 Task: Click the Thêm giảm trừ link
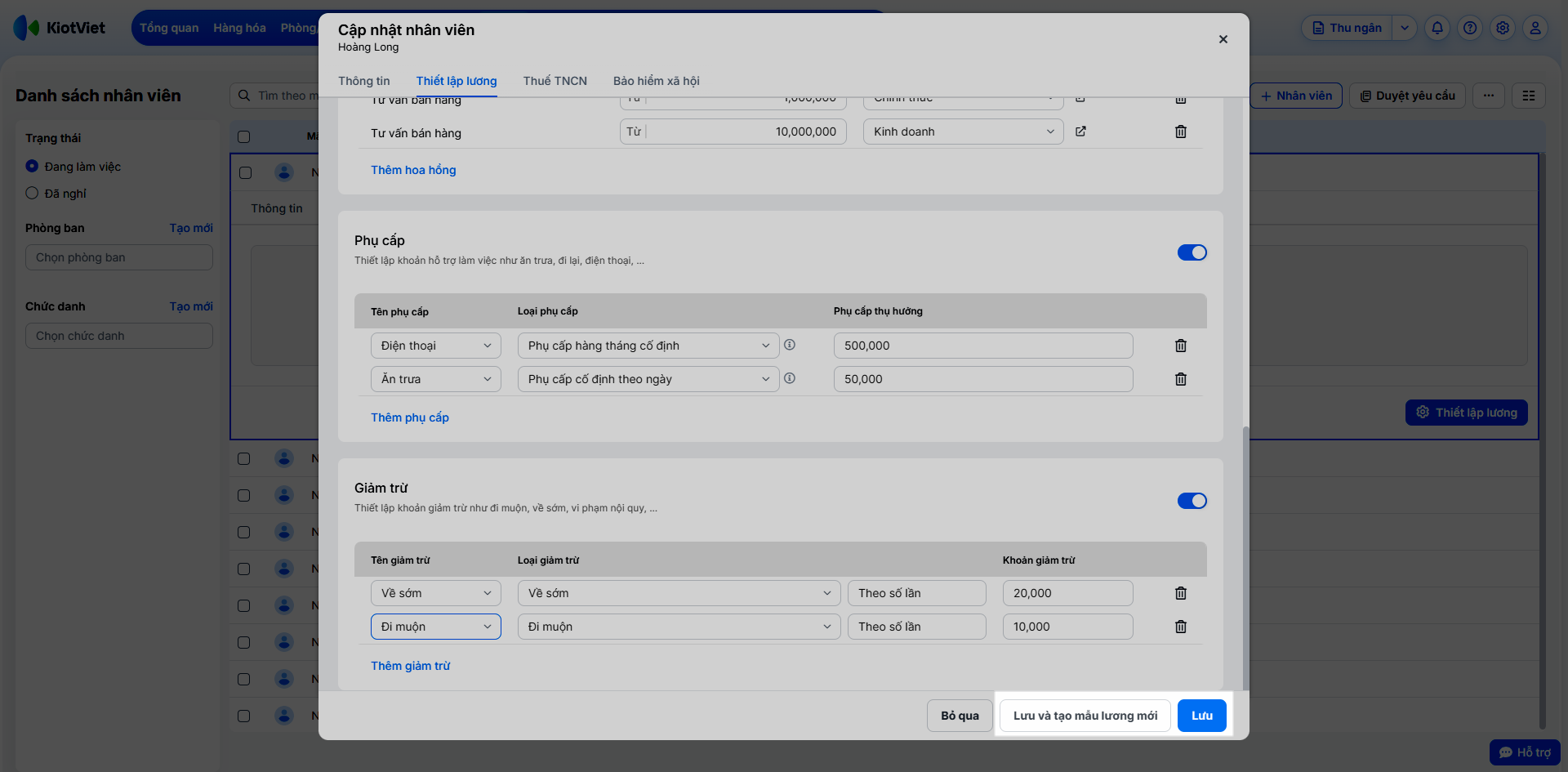click(411, 666)
